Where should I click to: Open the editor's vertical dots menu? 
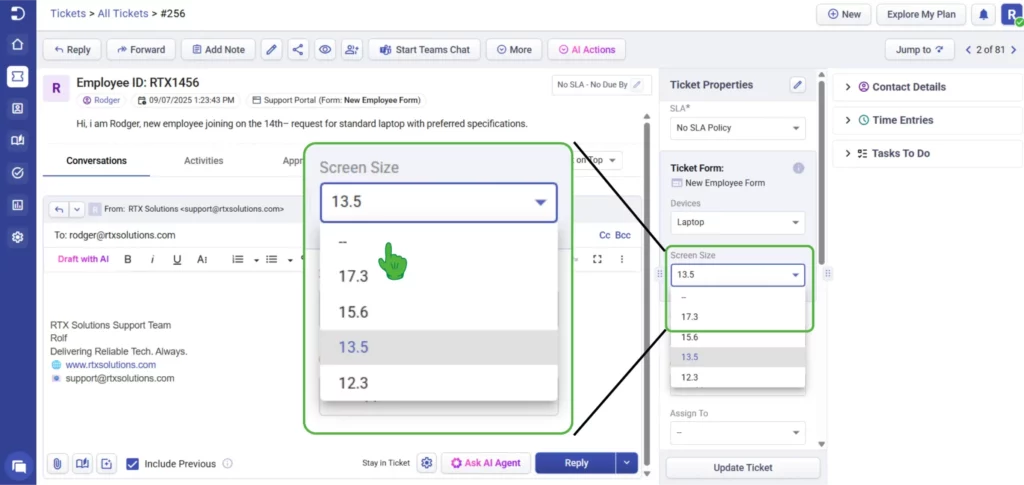click(x=622, y=259)
